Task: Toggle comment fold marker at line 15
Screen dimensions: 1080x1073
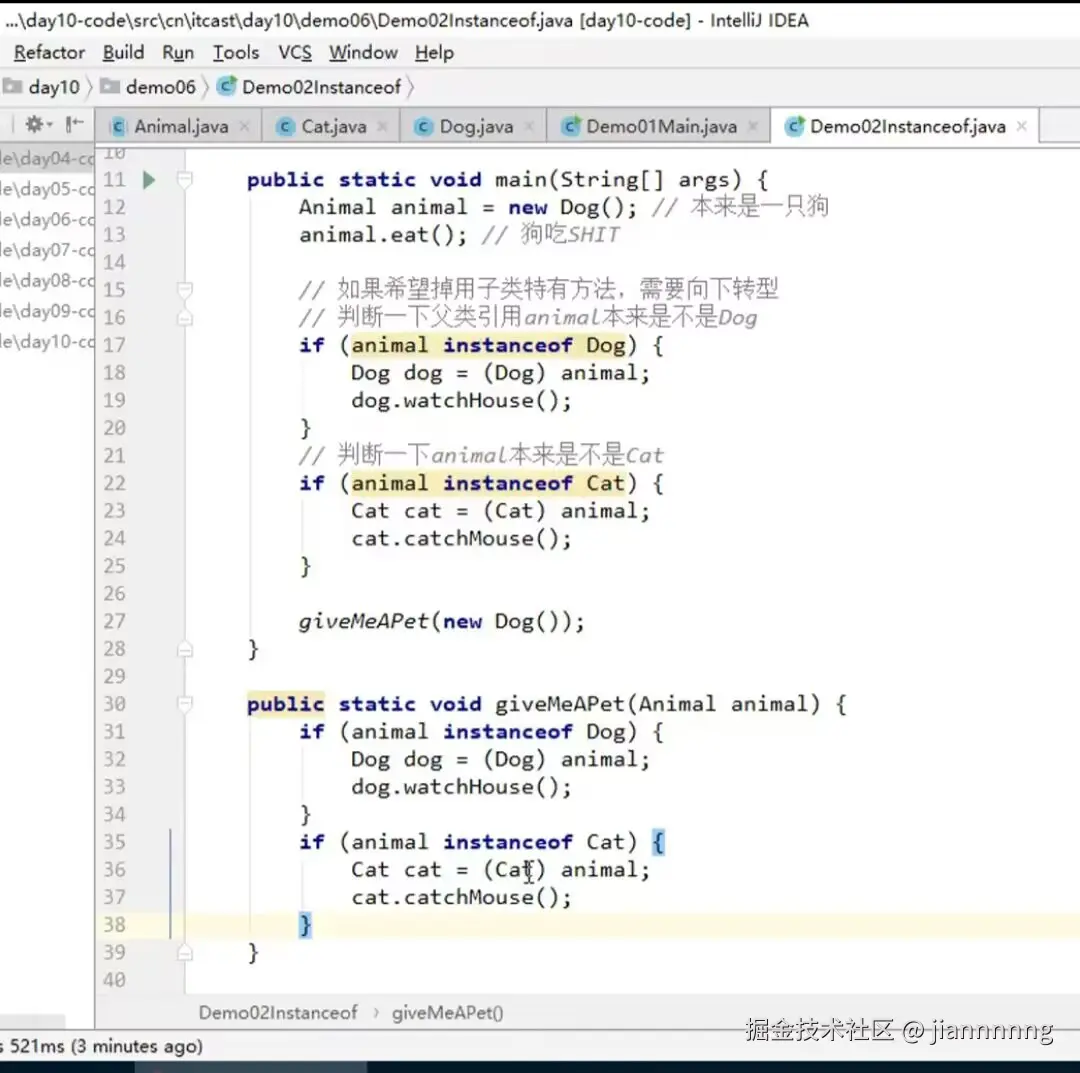Action: (185, 289)
